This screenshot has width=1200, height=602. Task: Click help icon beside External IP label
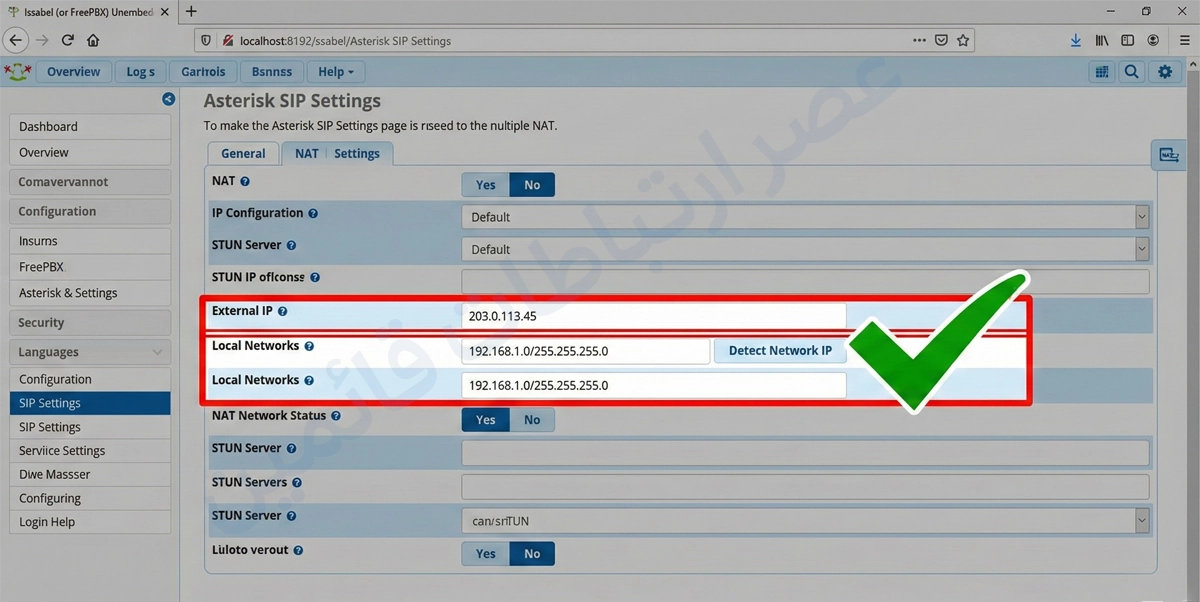pyautogui.click(x=282, y=312)
